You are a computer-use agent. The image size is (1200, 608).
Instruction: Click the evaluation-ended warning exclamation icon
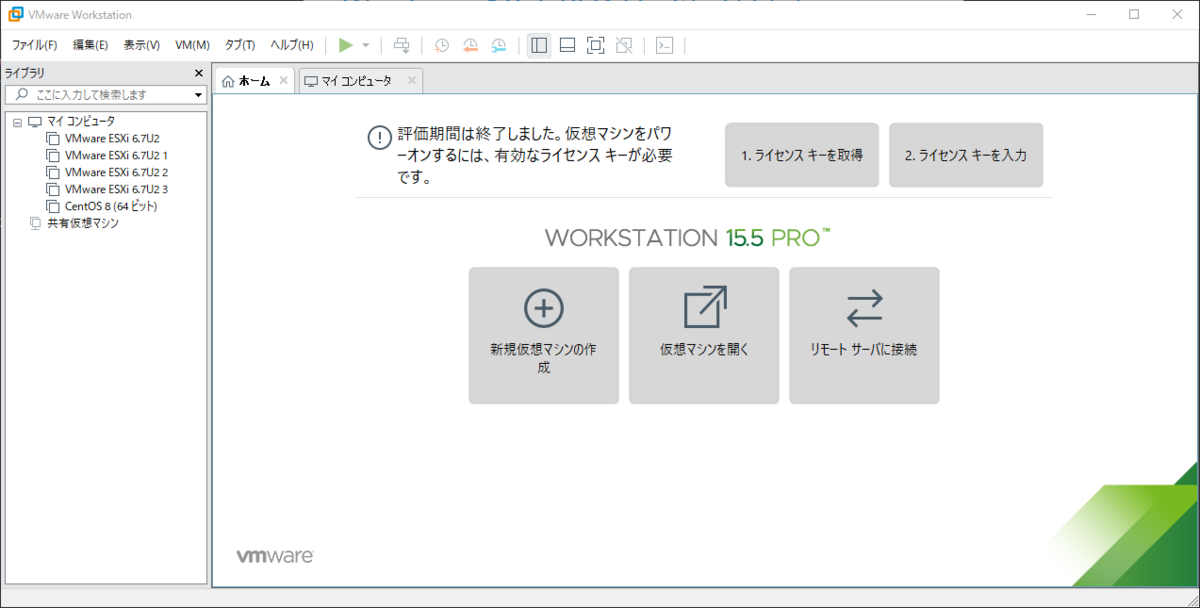pos(379,138)
